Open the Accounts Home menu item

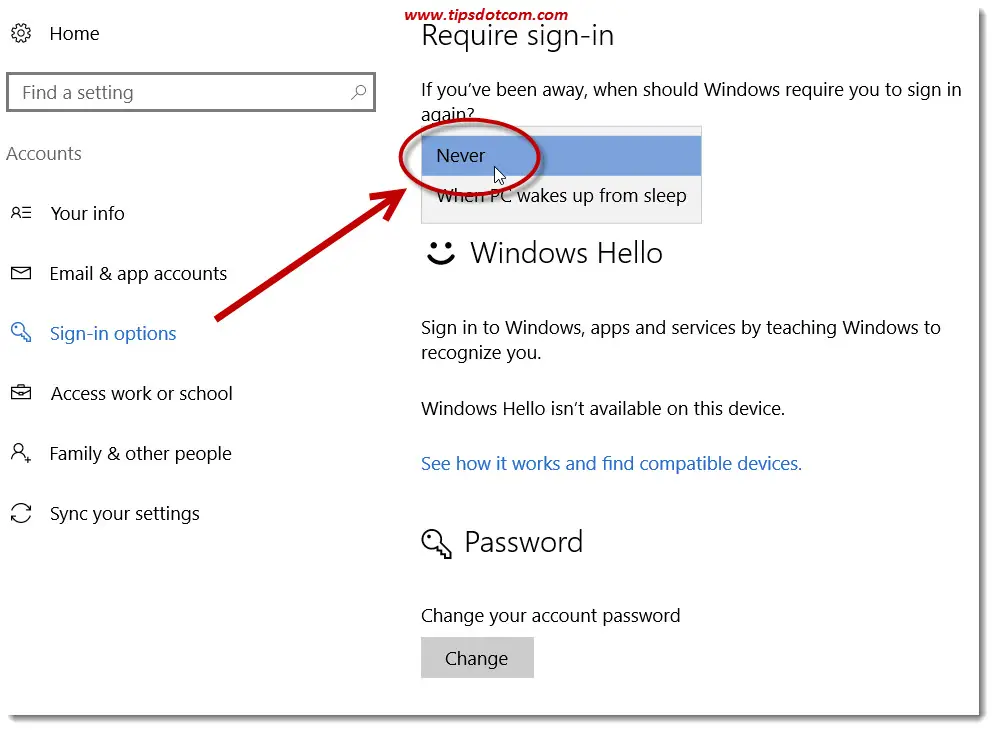pyautogui.click(x=73, y=33)
